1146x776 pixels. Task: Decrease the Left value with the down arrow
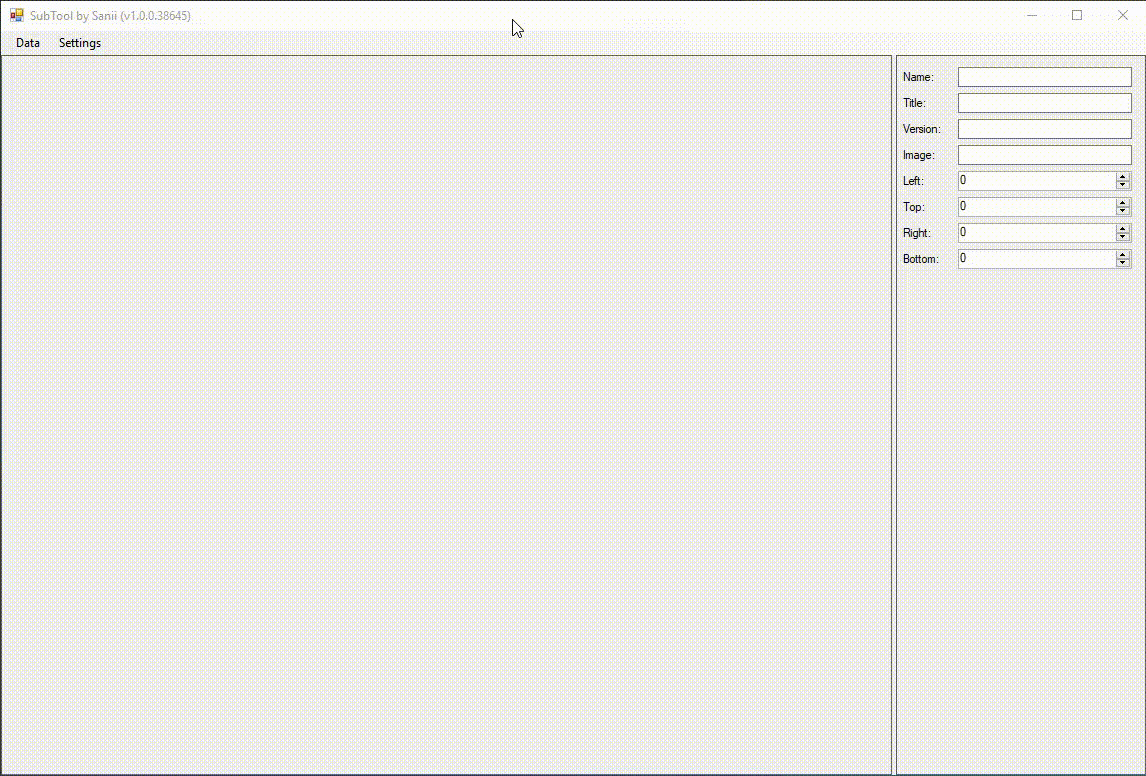coord(1123,185)
